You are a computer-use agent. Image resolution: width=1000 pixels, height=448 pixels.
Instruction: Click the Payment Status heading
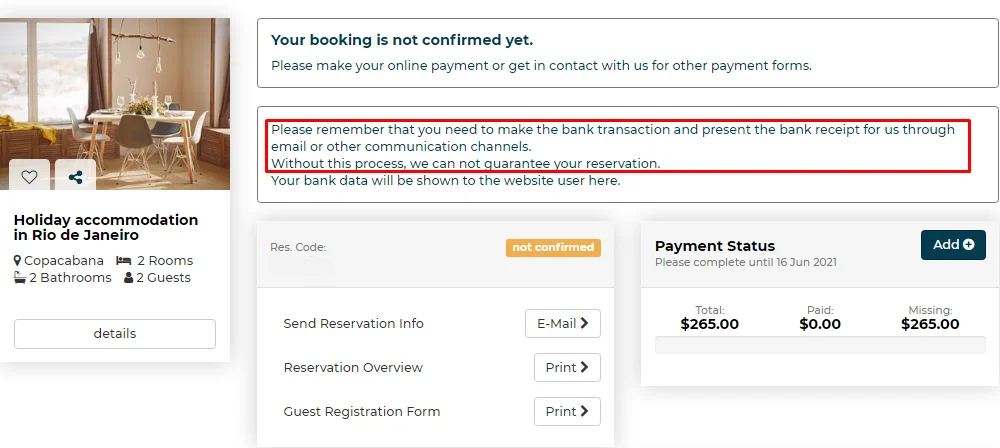pos(715,246)
